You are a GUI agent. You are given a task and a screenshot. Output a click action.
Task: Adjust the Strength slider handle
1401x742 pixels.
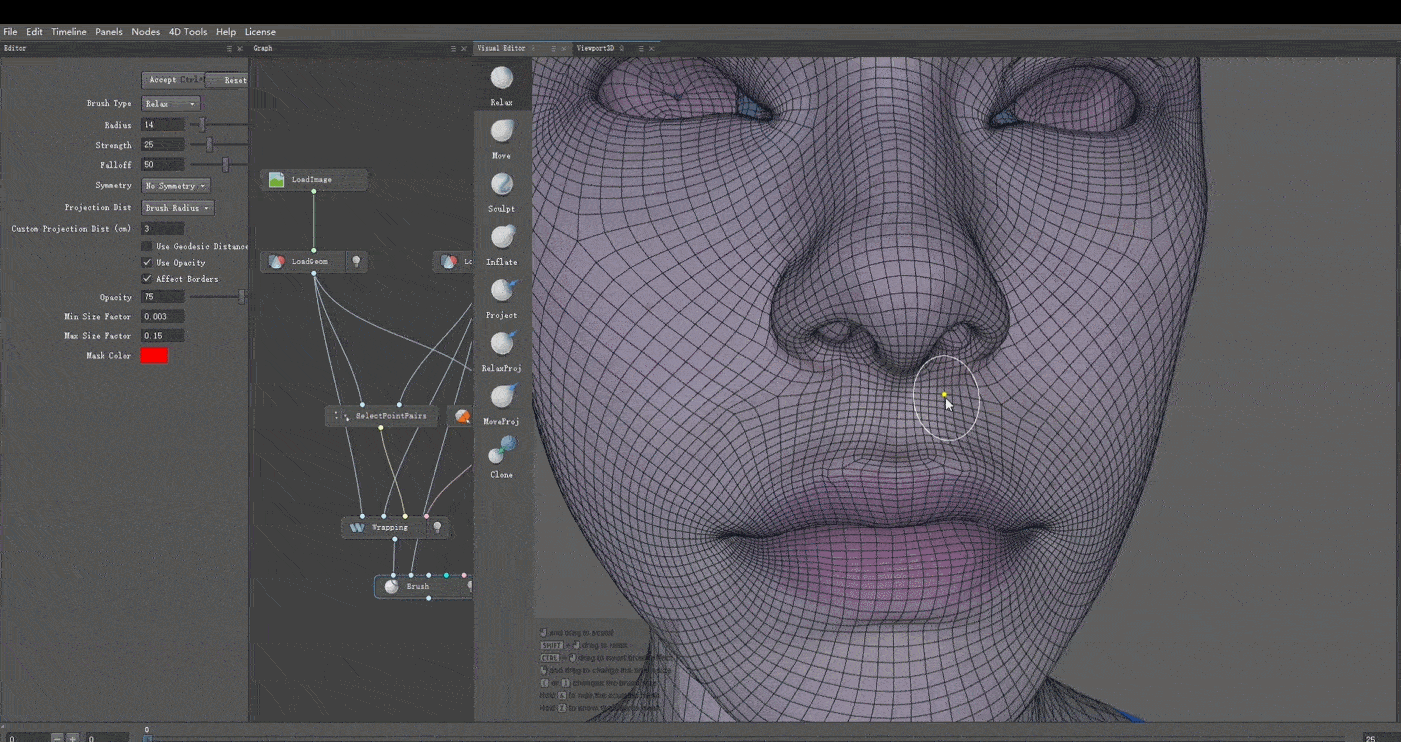pos(209,145)
